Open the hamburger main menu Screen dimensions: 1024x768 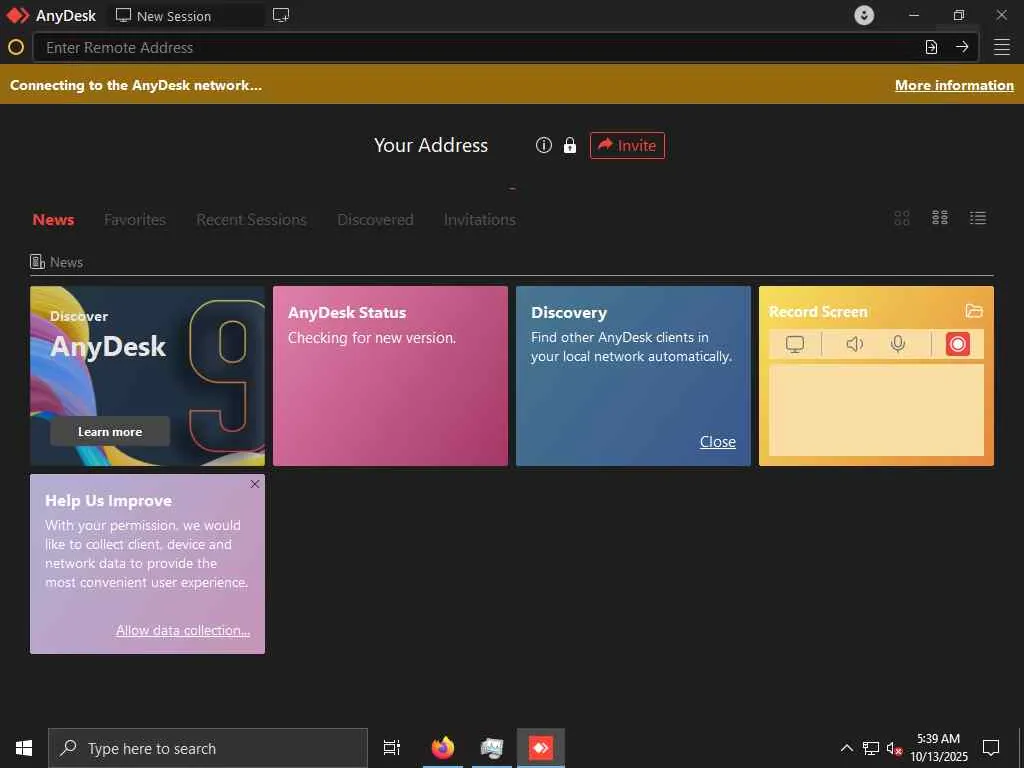(x=1002, y=47)
